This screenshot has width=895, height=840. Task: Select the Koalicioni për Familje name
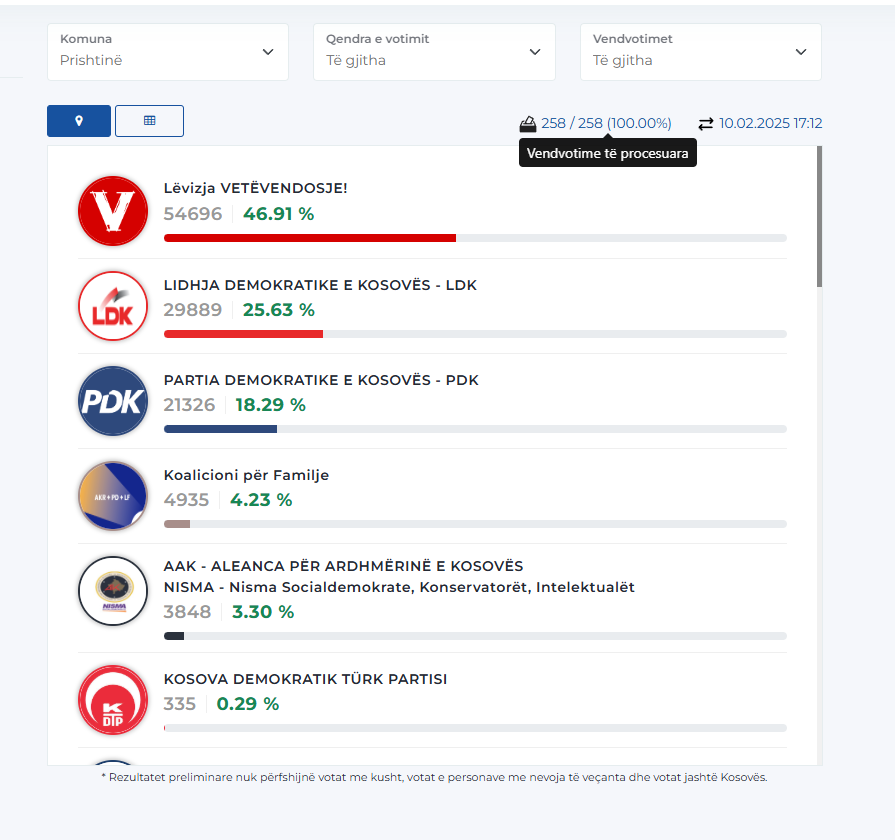tap(247, 475)
